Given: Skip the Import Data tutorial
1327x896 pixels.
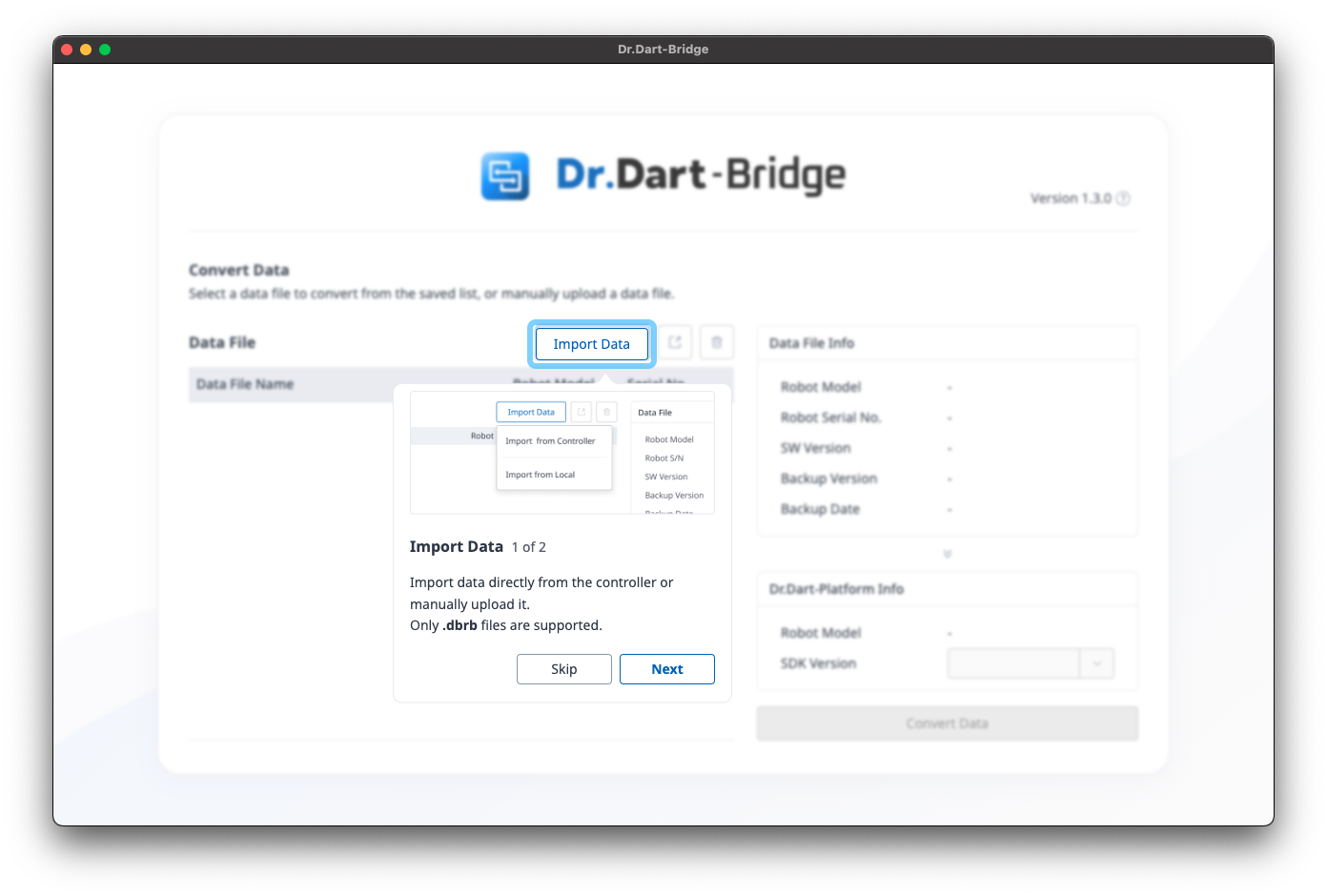Looking at the screenshot, I should 563,669.
